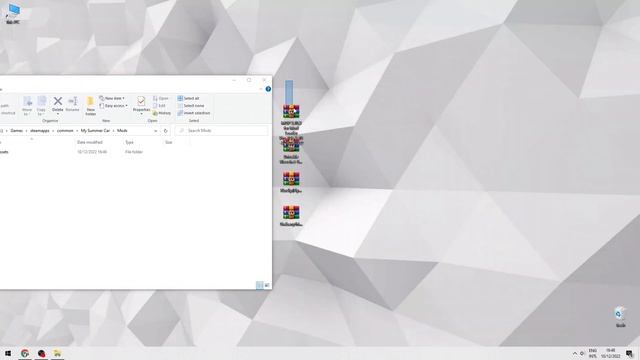This screenshot has width=640, height=360.
Task: Refresh the Mods folder view
Action: coord(165,131)
